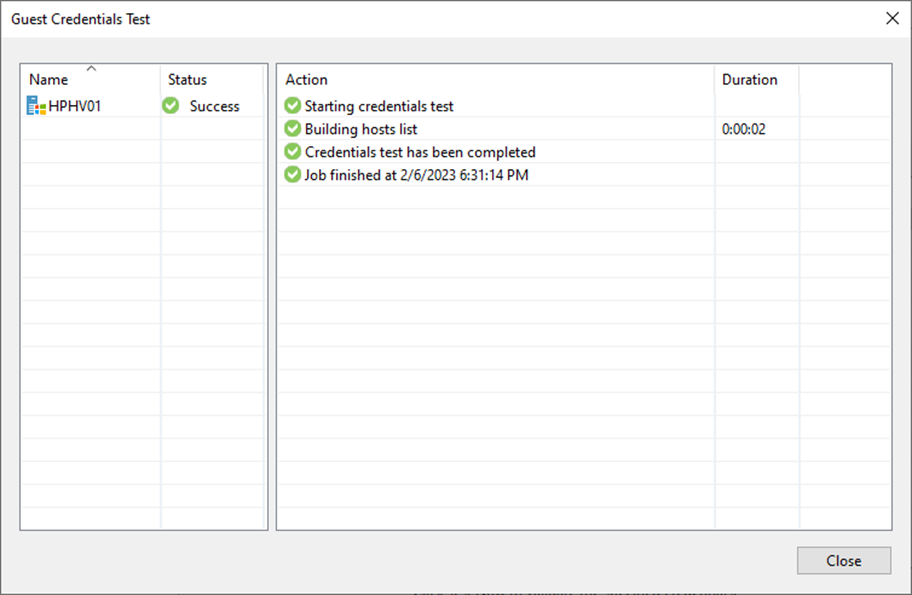912x595 pixels.
Task: Select the Building hosts list row
Action: click(x=584, y=129)
